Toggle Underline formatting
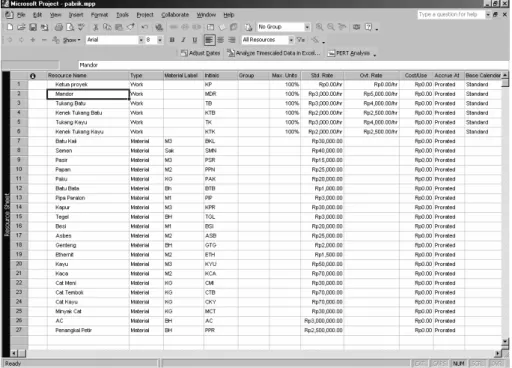 click(195, 40)
